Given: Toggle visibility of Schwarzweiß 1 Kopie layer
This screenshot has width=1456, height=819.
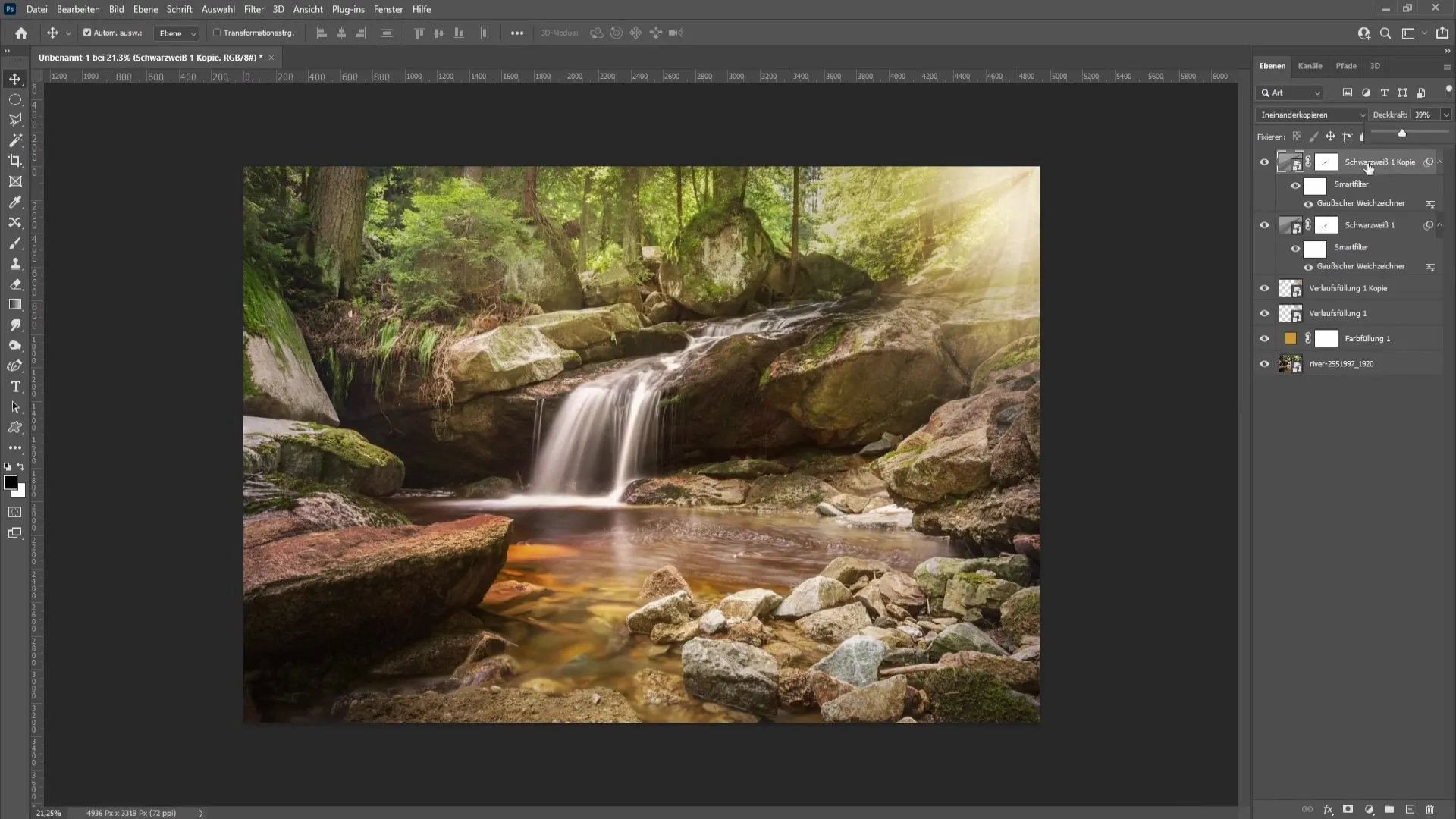Looking at the screenshot, I should click(1263, 162).
